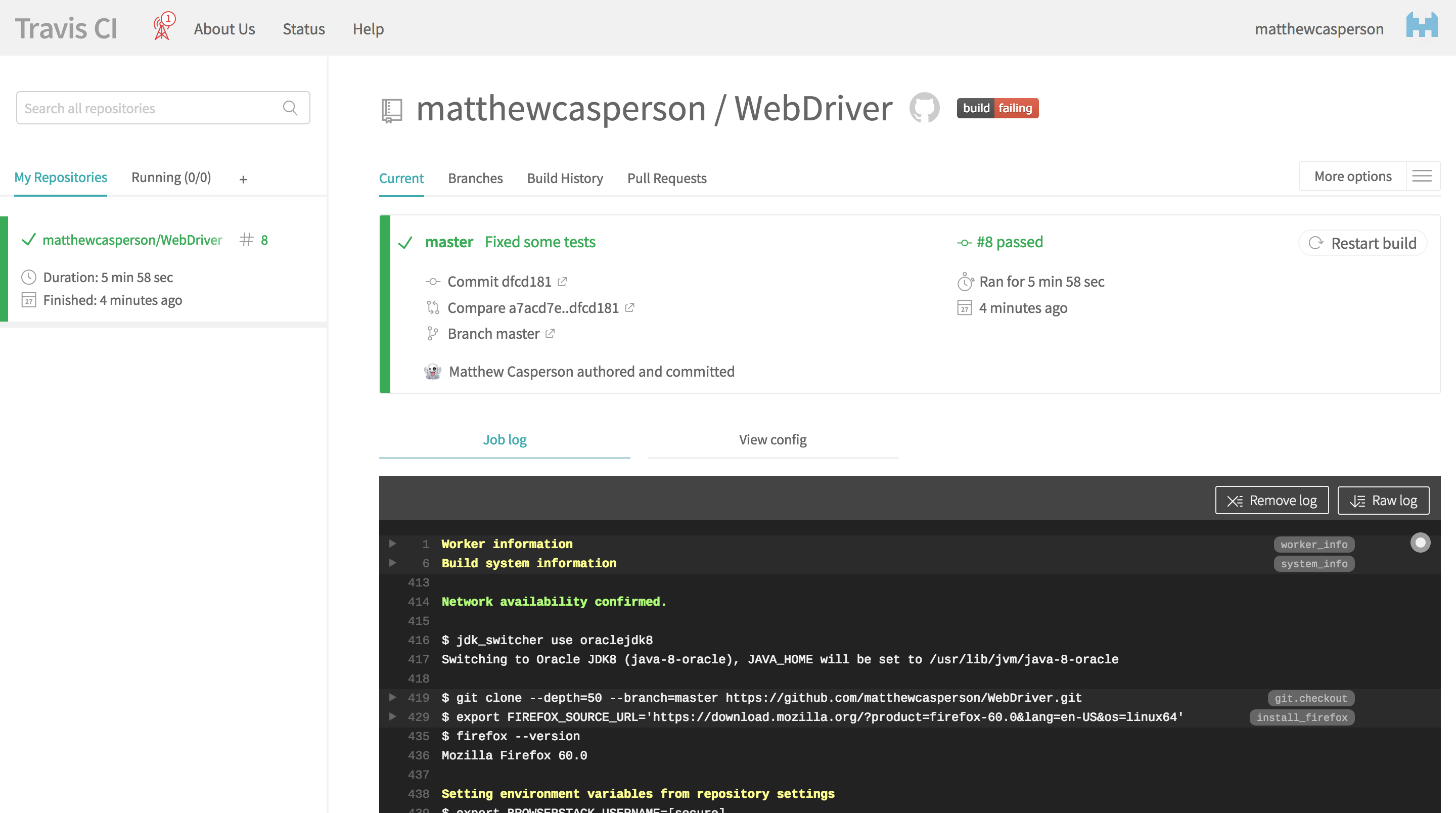Open Branch master external link icon

coord(550,334)
